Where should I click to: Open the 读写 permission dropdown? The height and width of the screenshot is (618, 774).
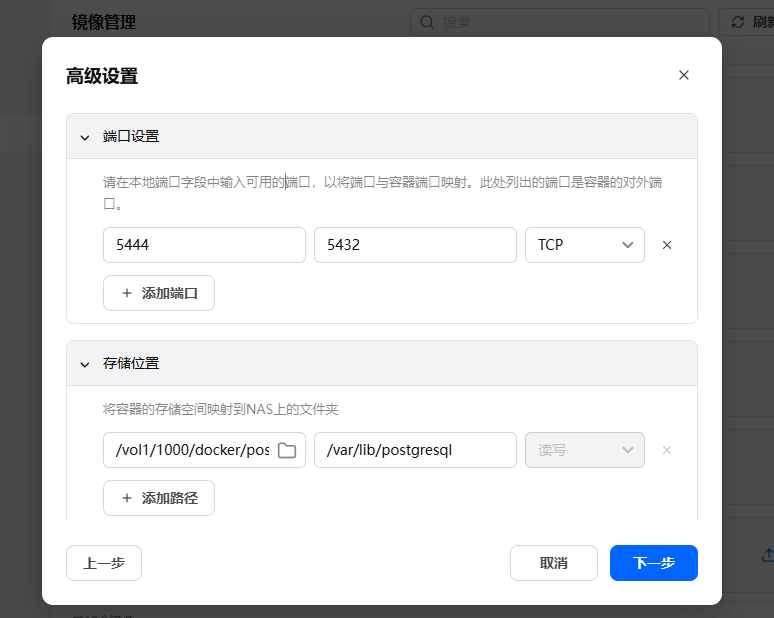pyautogui.click(x=585, y=450)
